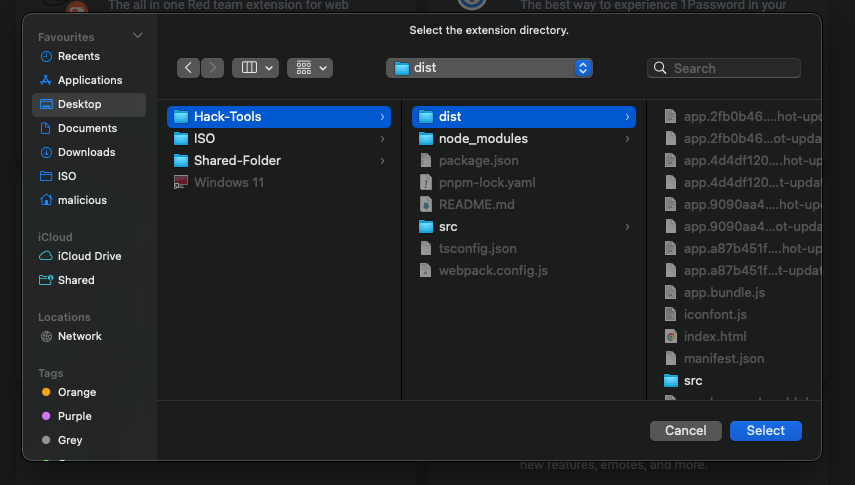855x485 pixels.
Task: Select the Documents sidebar item
Action: click(x=87, y=128)
